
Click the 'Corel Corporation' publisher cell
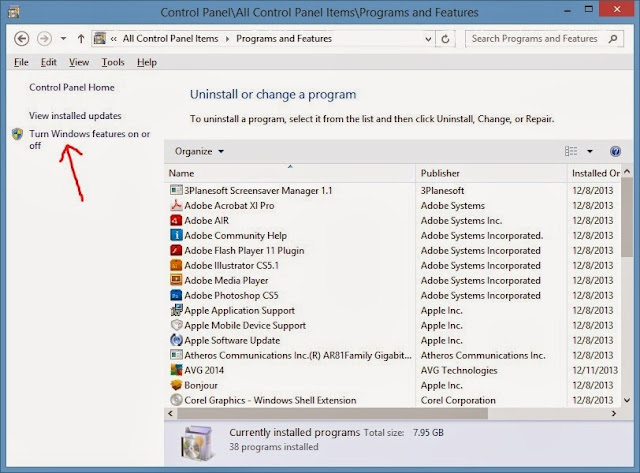[x=458, y=400]
